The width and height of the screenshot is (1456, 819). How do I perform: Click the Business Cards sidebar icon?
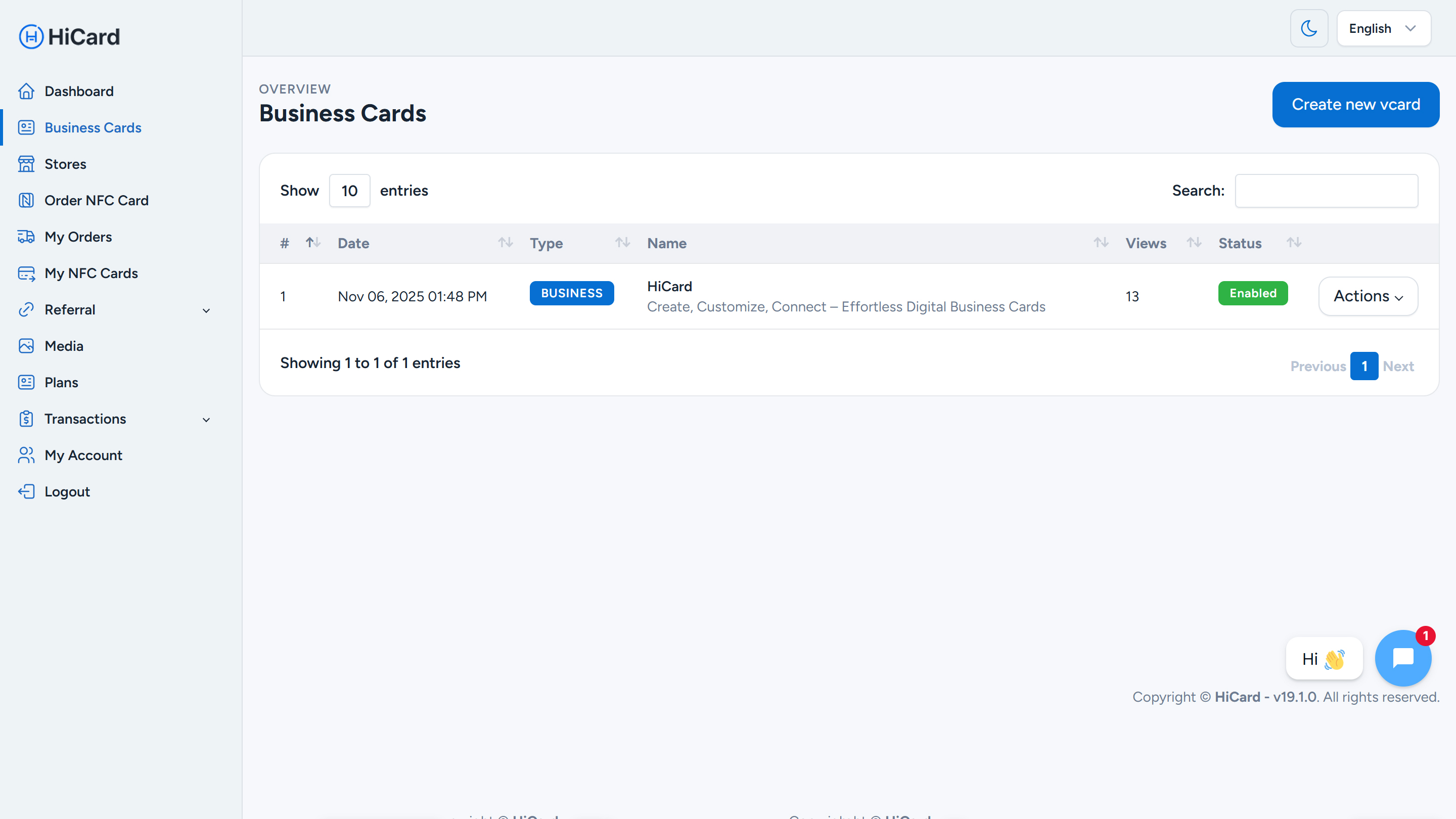click(x=26, y=128)
